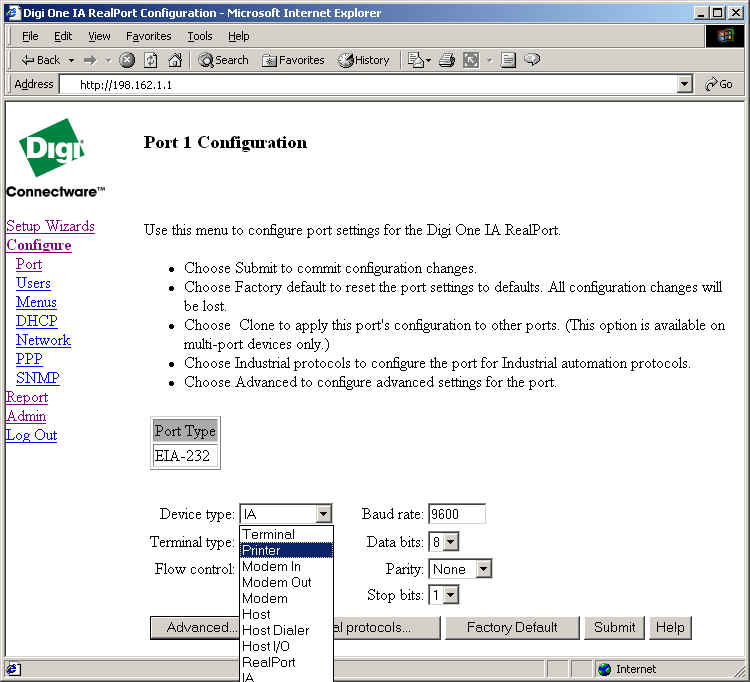Viewport: 750px width, 682px height.
Task: Click the Mail toolbar icon
Action: tap(415, 60)
